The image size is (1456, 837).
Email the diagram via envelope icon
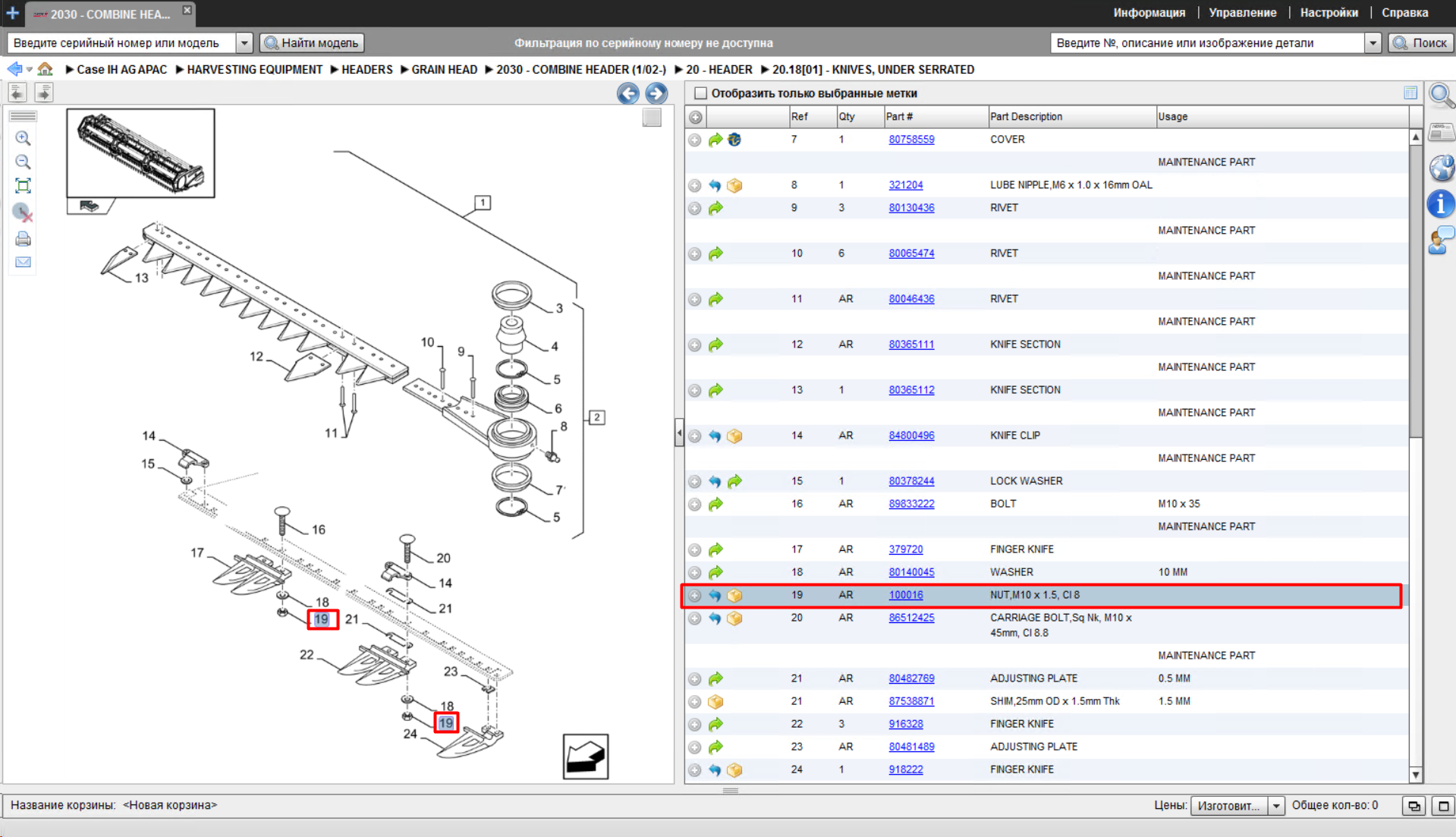coord(23,263)
